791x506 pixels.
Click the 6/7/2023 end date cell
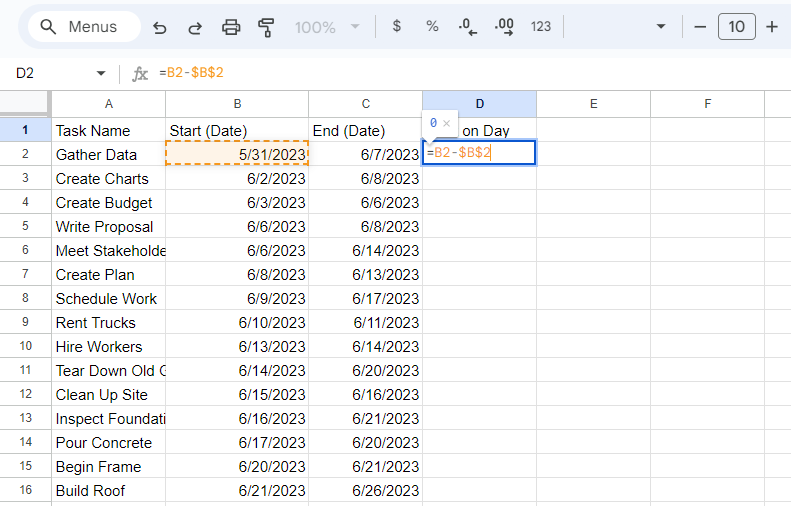pyautogui.click(x=366, y=154)
